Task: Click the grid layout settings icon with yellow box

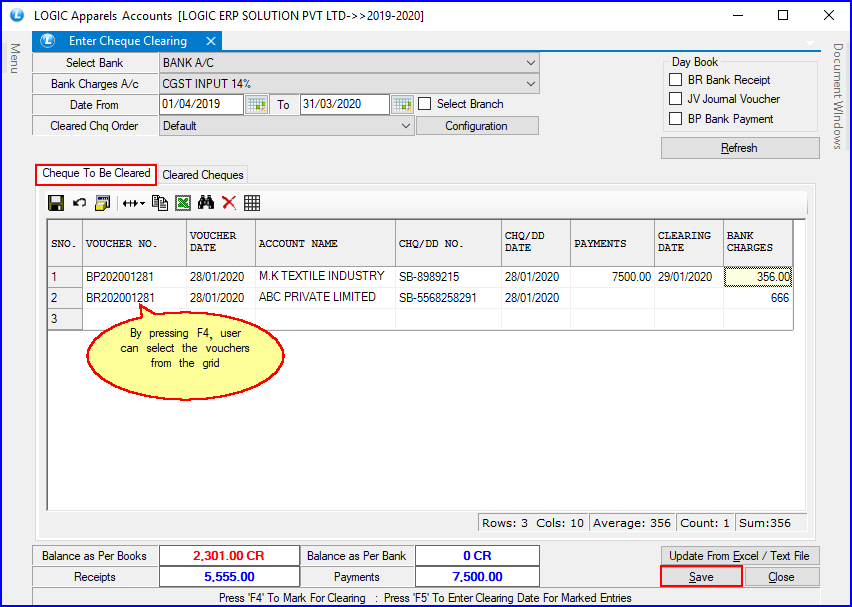Action: [102, 203]
